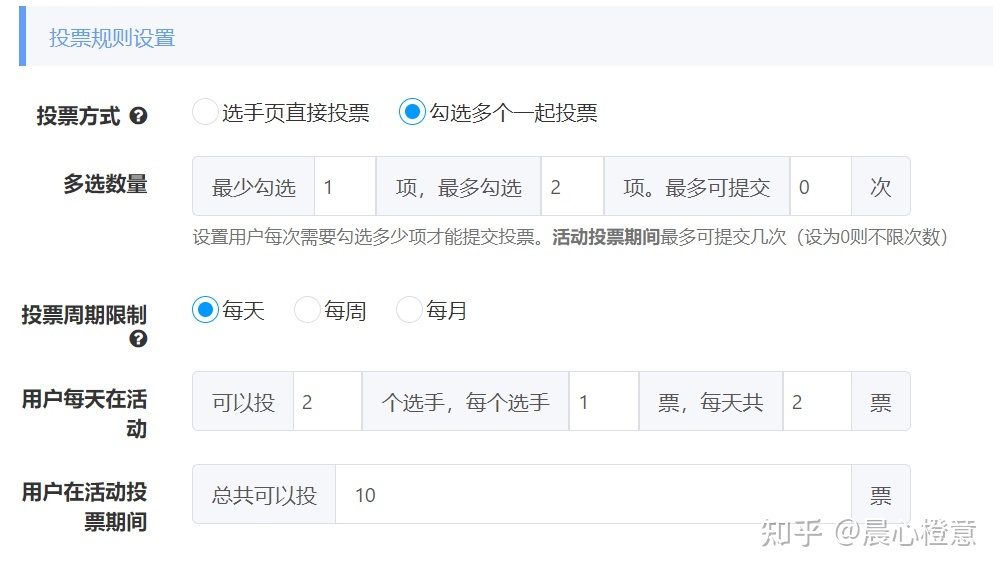
Task: Click the 可以投 contestants count field
Action: (328, 402)
